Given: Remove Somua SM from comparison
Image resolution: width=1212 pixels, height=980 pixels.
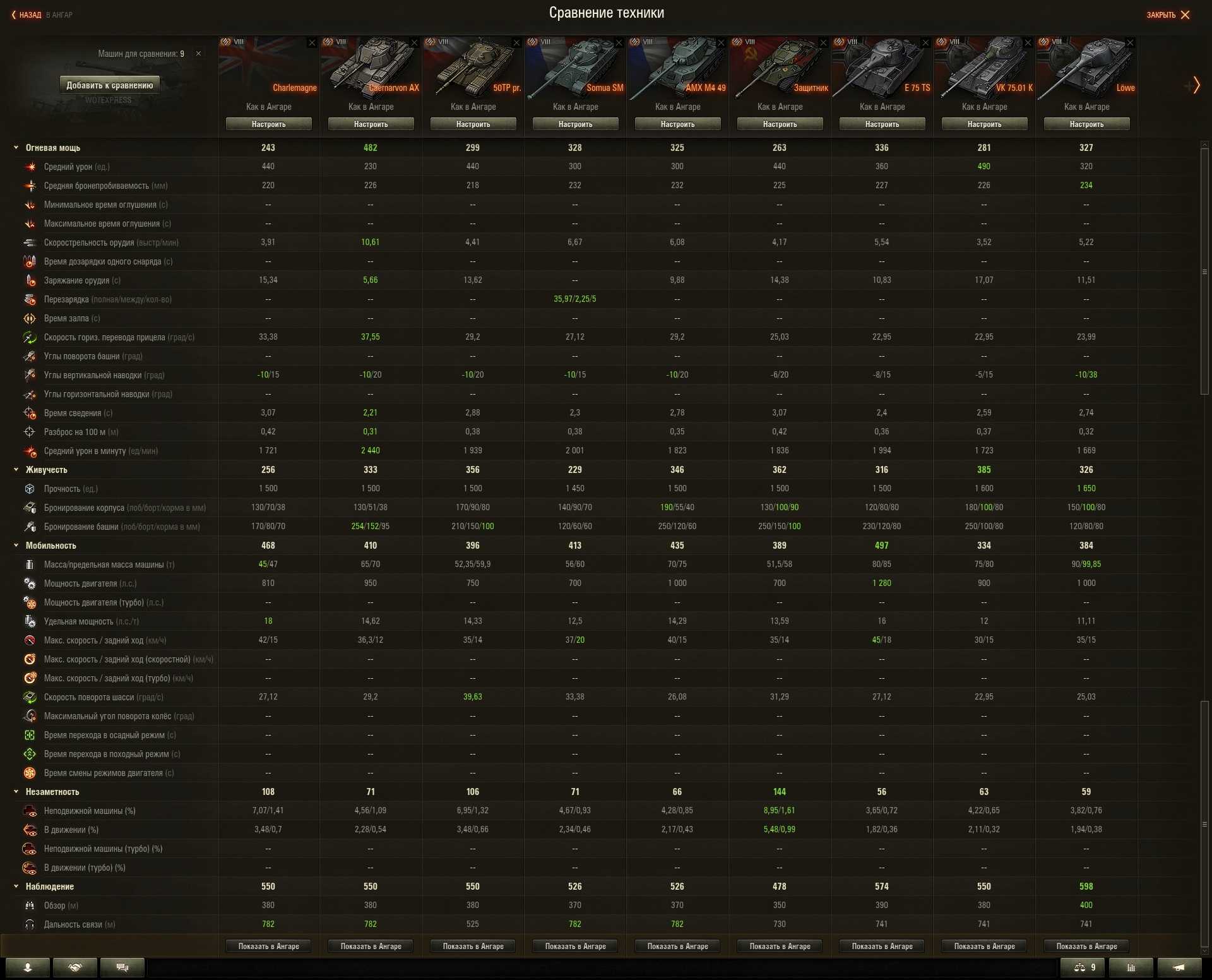Looking at the screenshot, I should click(x=619, y=43).
